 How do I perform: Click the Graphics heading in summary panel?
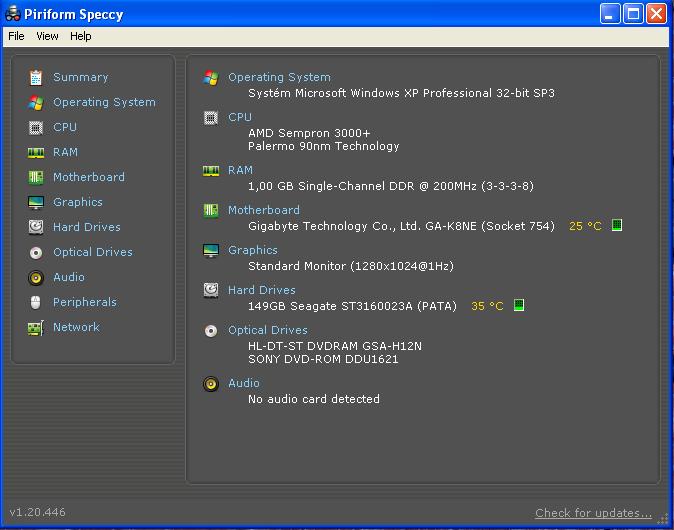[x=253, y=250]
